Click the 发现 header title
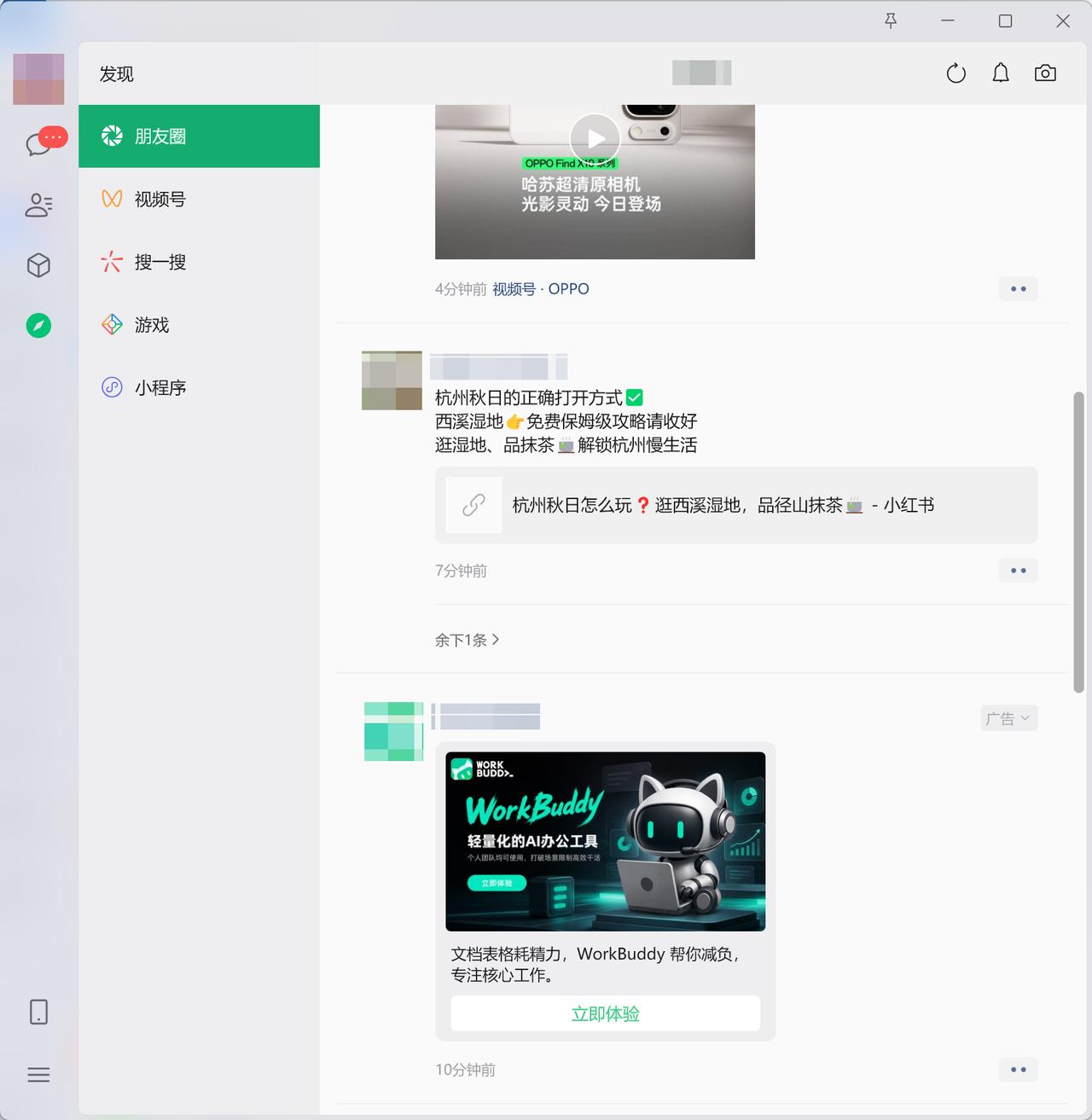 (x=117, y=74)
